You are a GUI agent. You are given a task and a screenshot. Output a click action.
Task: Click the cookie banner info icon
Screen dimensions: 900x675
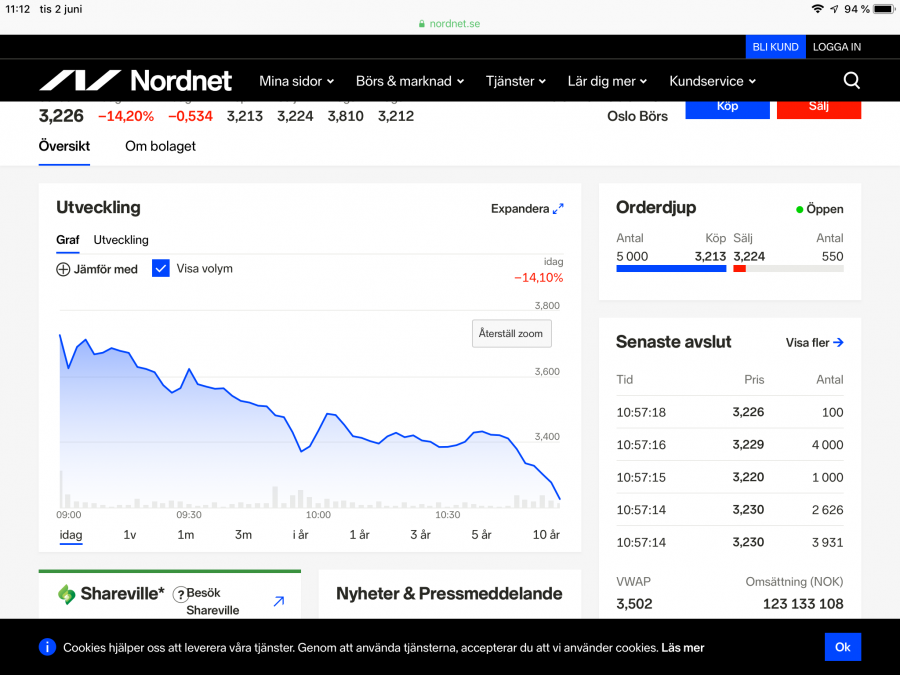coord(47,647)
